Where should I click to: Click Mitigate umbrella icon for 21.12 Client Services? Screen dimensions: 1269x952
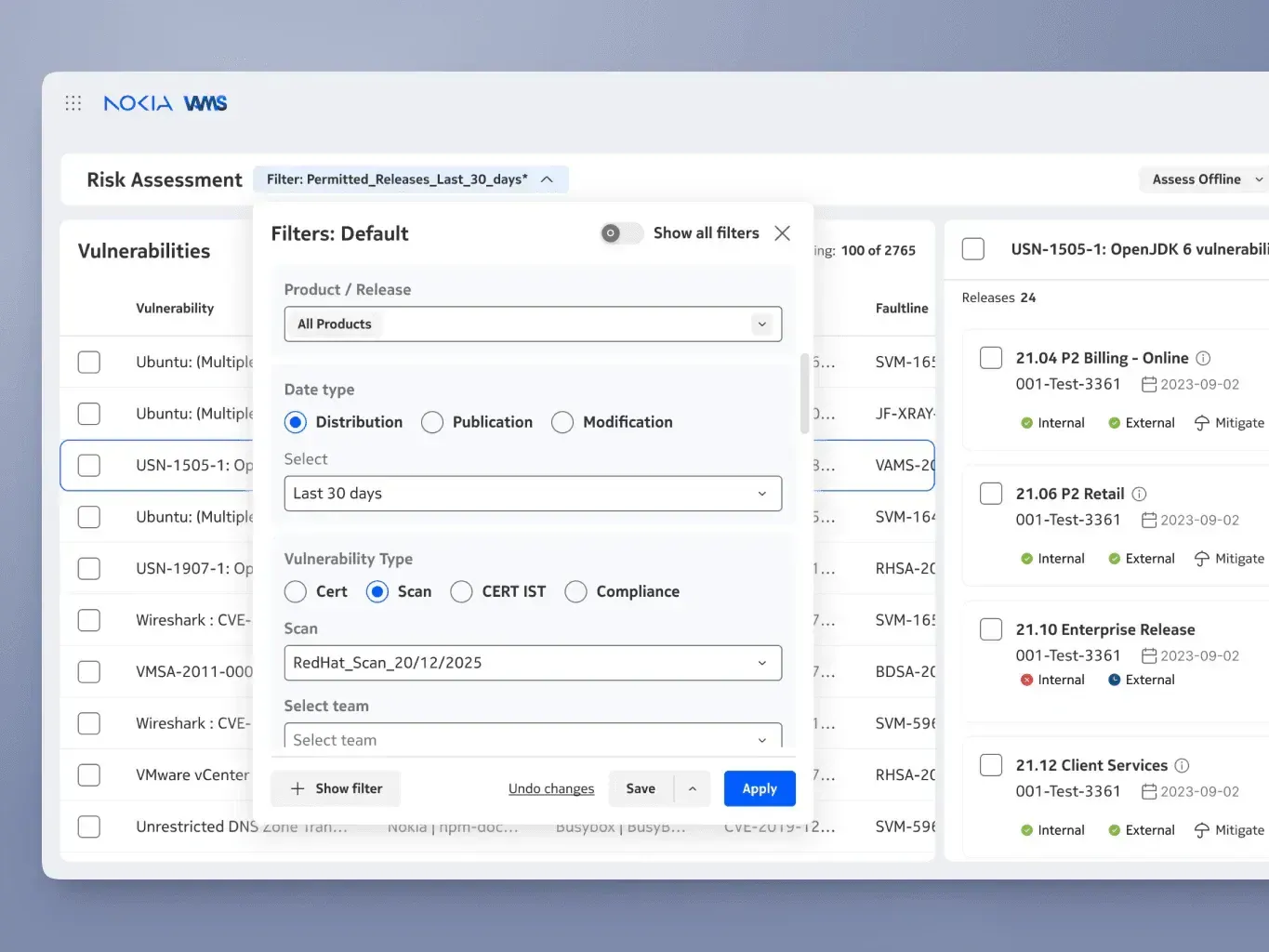pyautogui.click(x=1202, y=830)
